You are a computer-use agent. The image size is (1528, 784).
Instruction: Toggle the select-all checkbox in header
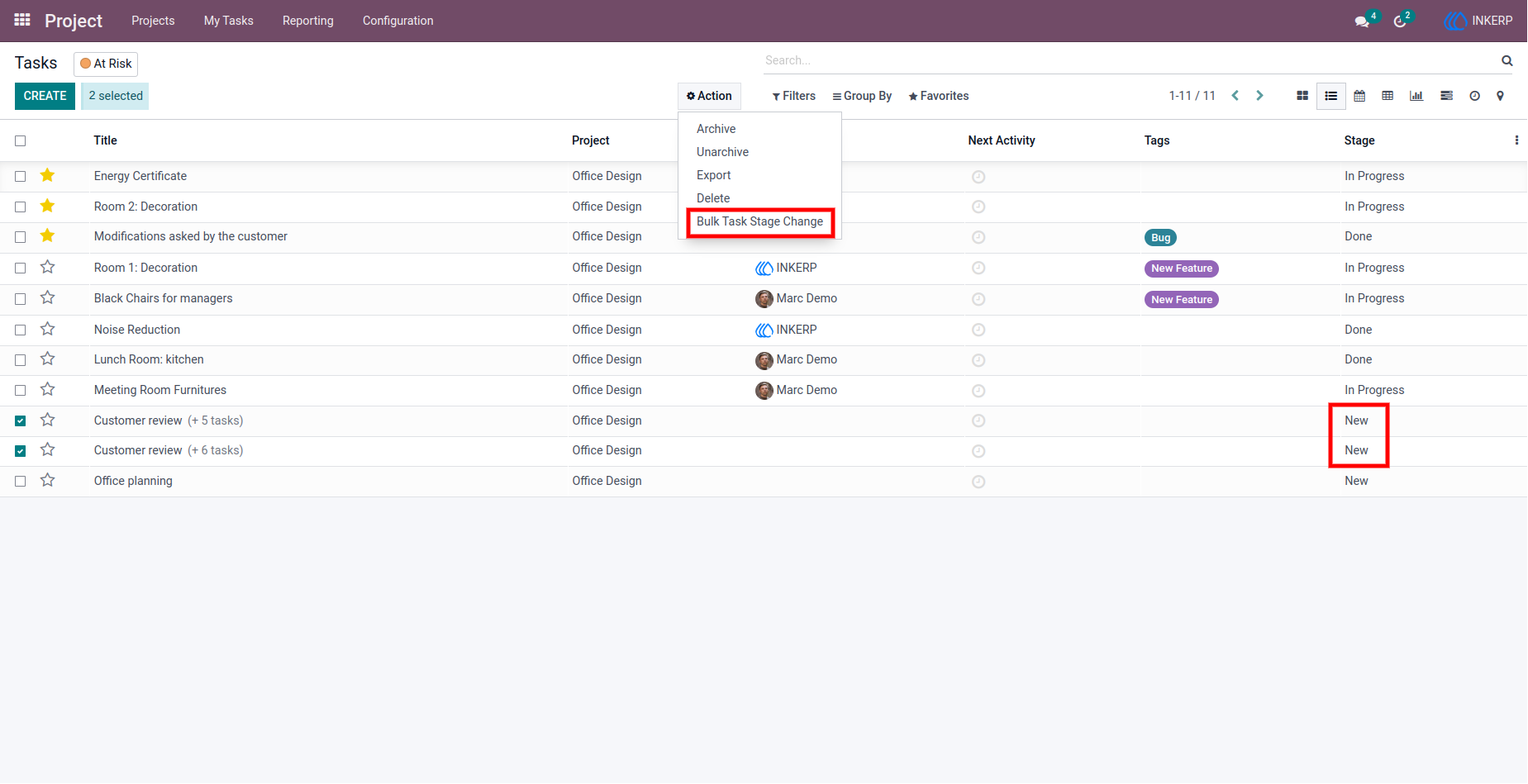21,140
